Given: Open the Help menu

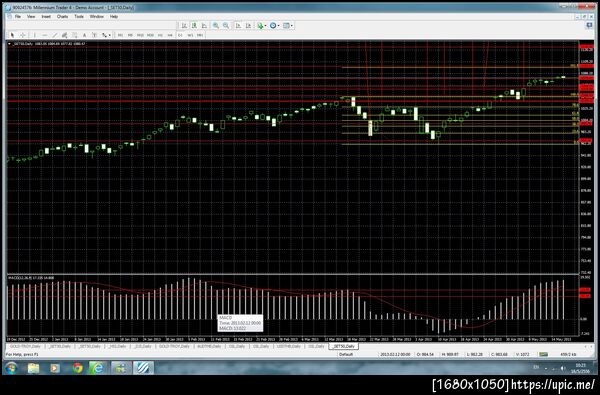Looking at the screenshot, I should (114, 16).
